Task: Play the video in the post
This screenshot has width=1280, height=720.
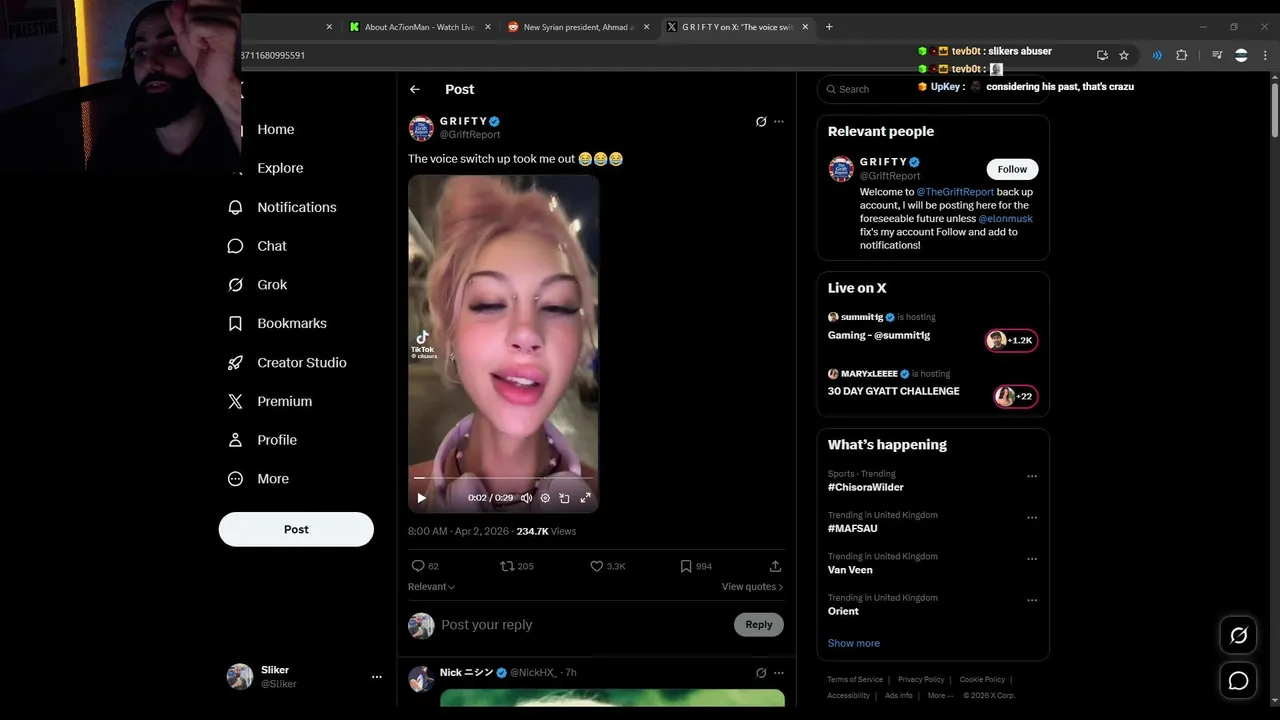Action: point(421,498)
